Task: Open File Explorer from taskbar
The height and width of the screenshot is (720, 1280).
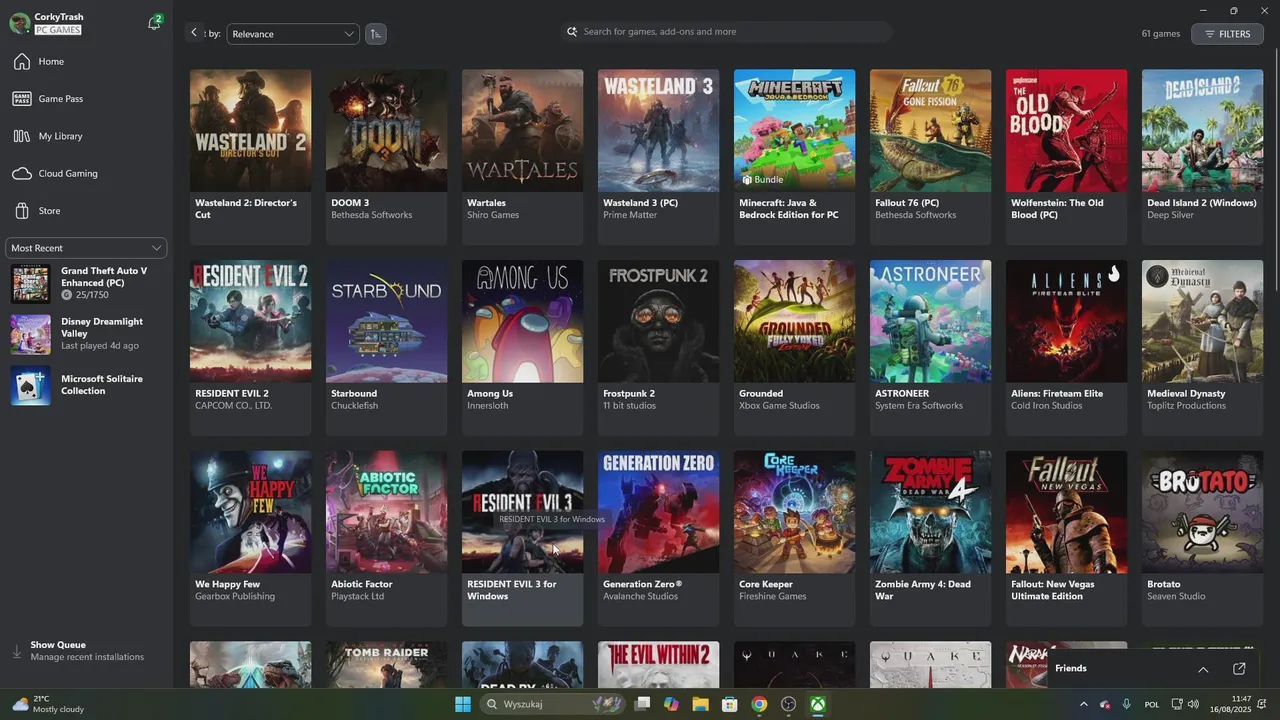Action: 700,704
